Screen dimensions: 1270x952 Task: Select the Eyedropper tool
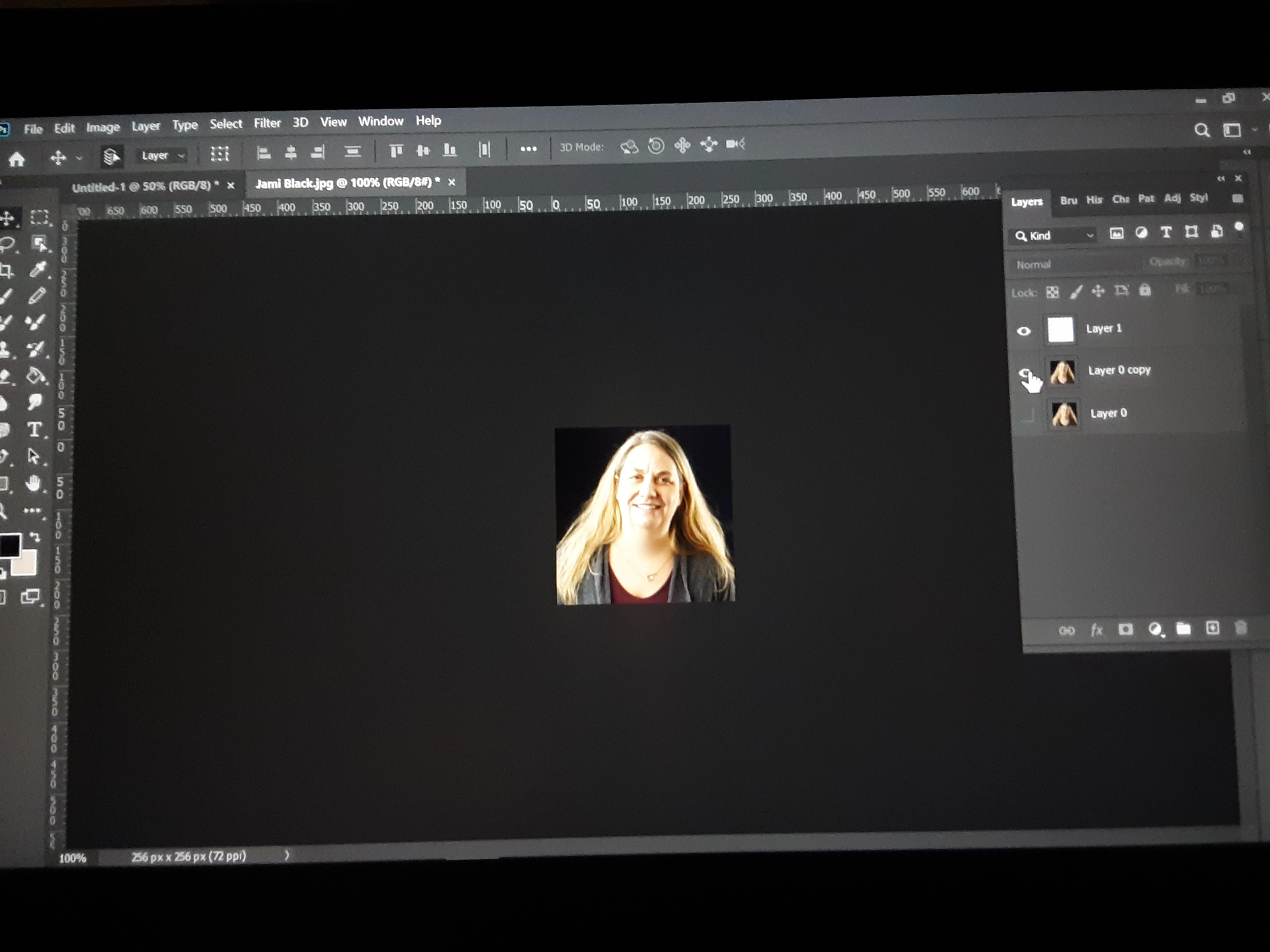coord(38,269)
